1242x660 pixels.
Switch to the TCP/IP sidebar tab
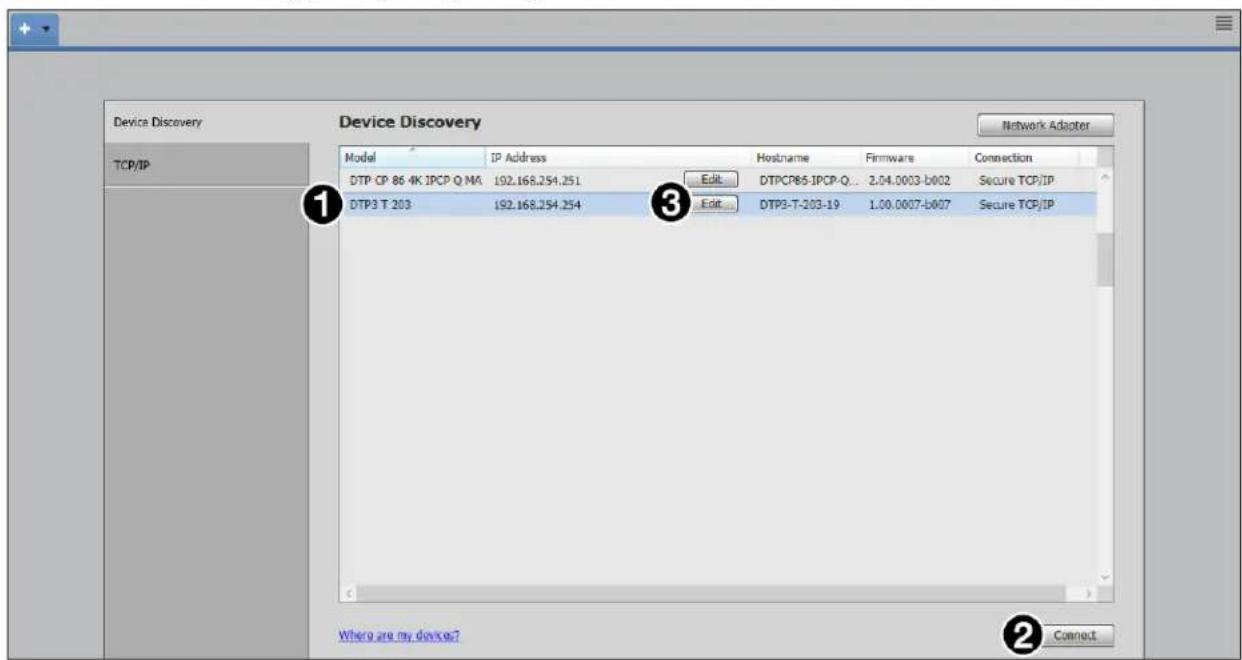click(x=207, y=165)
